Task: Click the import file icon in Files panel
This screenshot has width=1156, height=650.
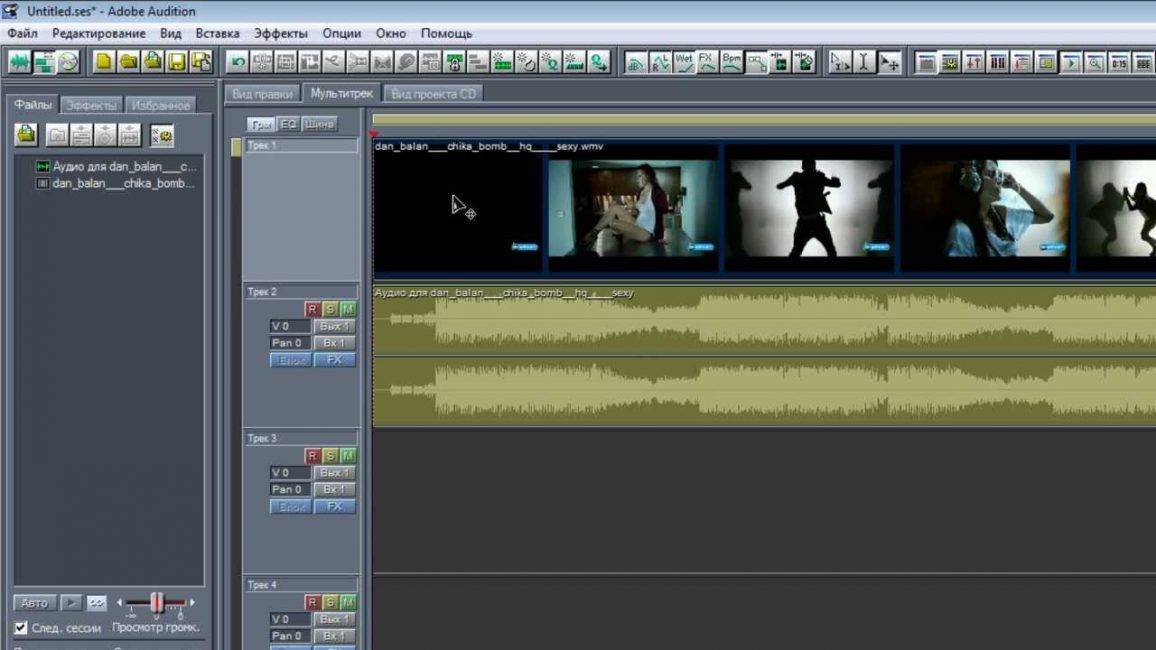Action: pyautogui.click(x=26, y=134)
